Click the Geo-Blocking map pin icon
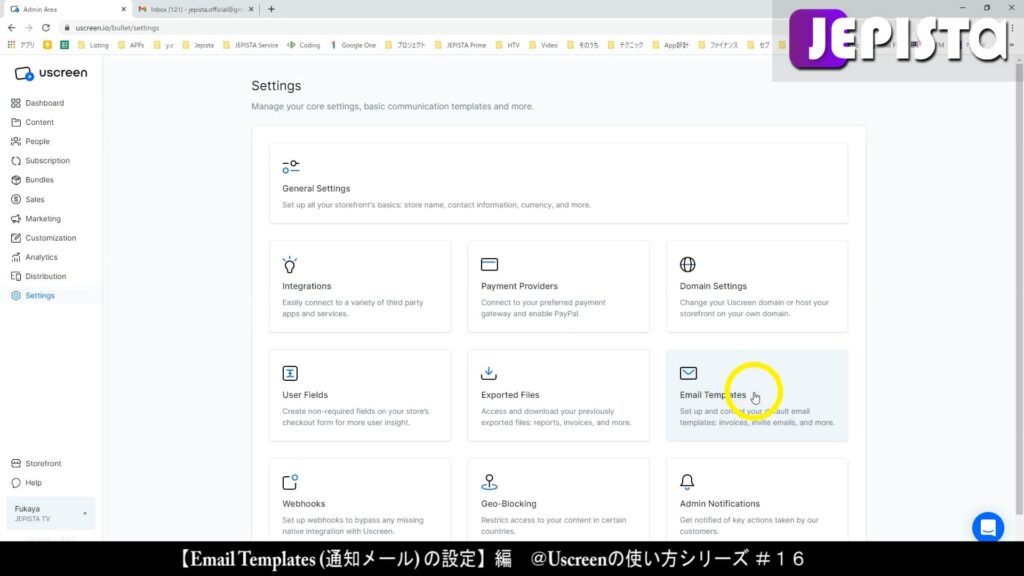The height and width of the screenshot is (576, 1024). click(x=489, y=482)
